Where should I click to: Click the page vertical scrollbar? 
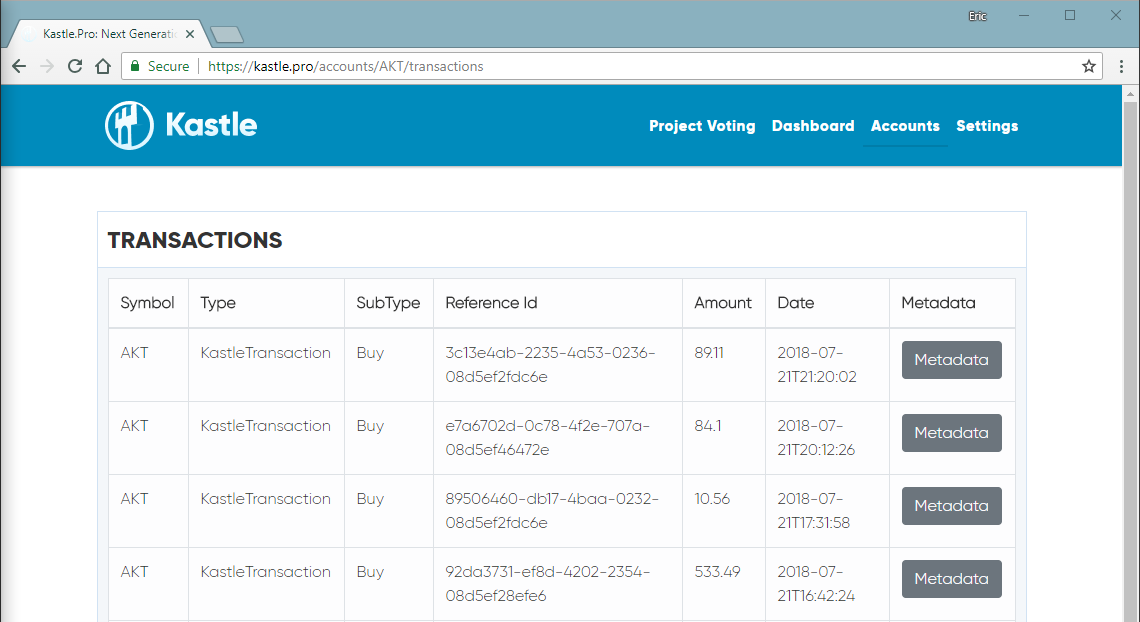click(1130, 360)
